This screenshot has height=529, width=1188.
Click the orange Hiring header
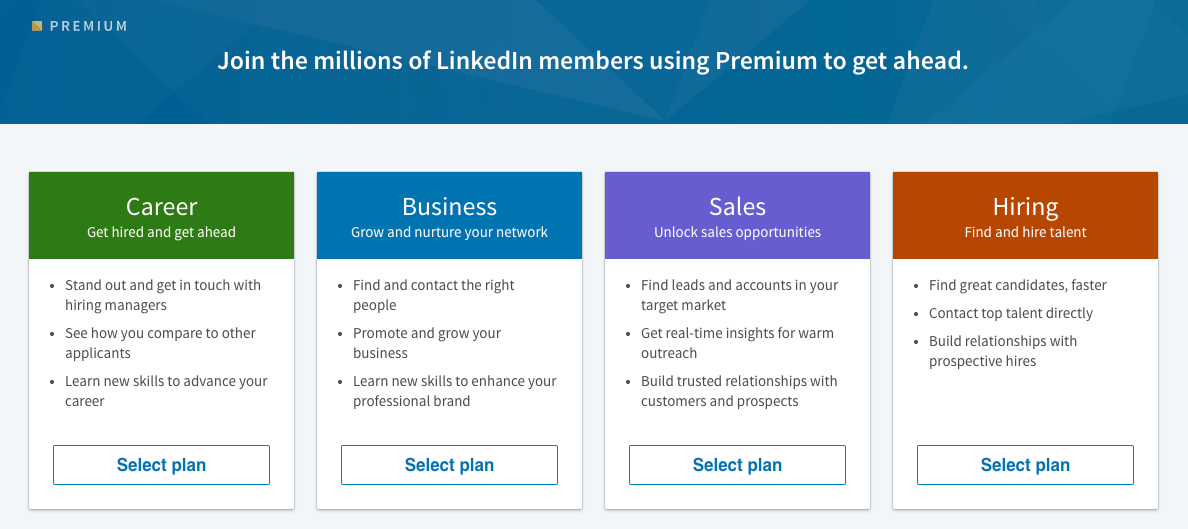pyautogui.click(x=1025, y=215)
